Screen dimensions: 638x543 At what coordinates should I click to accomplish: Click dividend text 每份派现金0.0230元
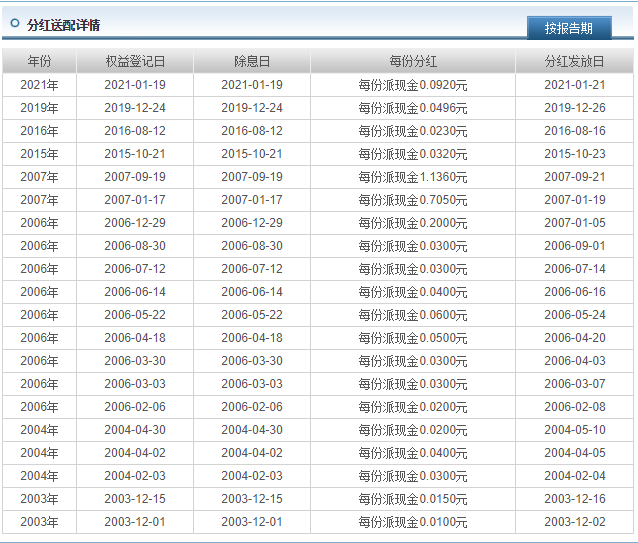(x=413, y=131)
